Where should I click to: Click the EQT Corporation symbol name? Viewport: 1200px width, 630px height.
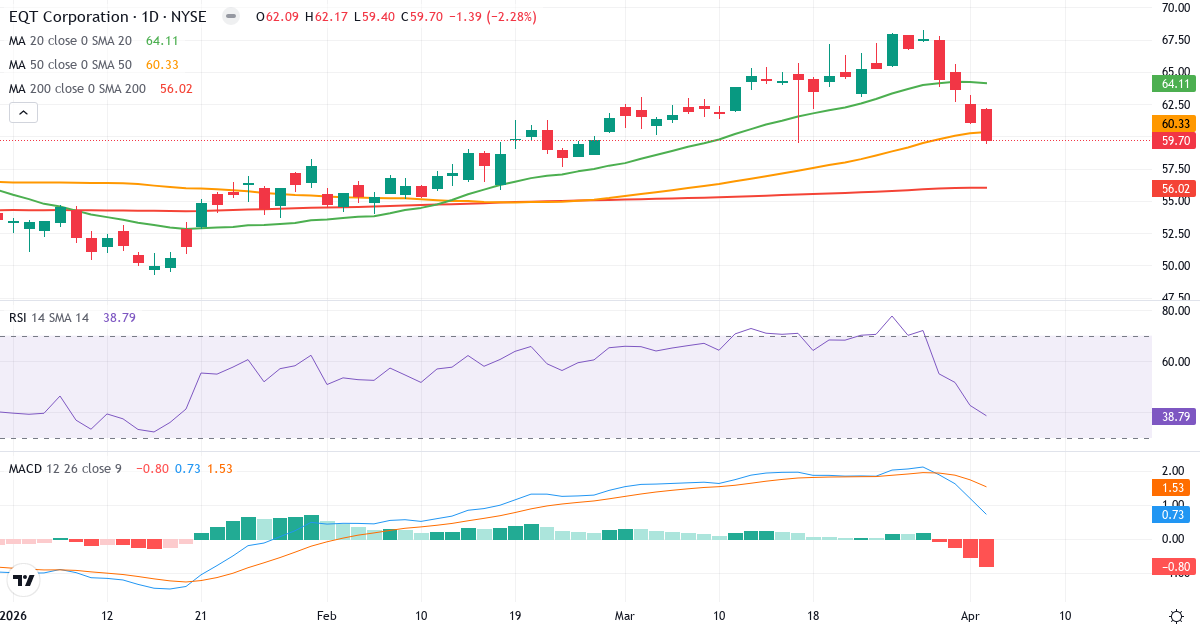tap(70, 16)
